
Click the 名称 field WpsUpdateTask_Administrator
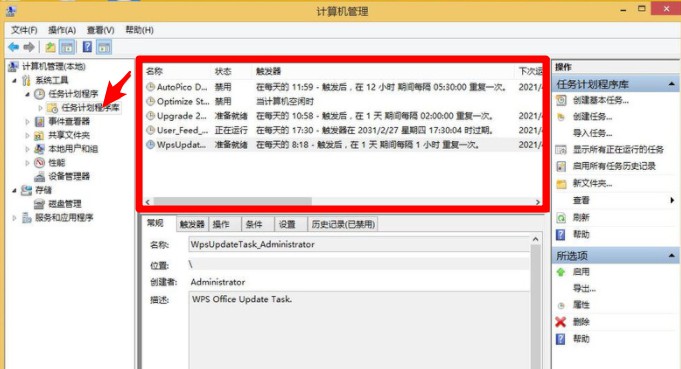tap(359, 244)
